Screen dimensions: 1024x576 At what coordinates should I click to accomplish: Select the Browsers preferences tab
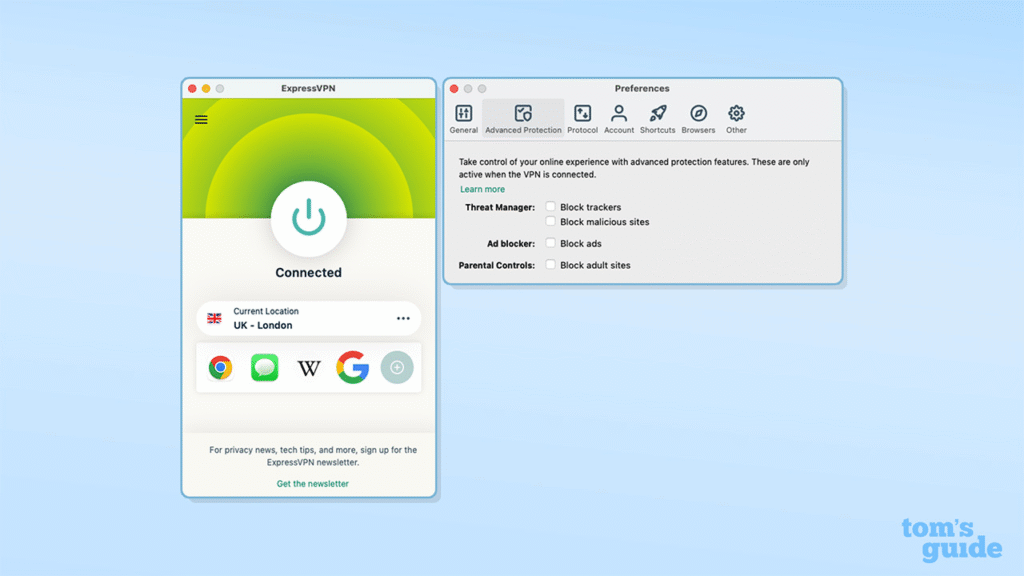point(698,118)
